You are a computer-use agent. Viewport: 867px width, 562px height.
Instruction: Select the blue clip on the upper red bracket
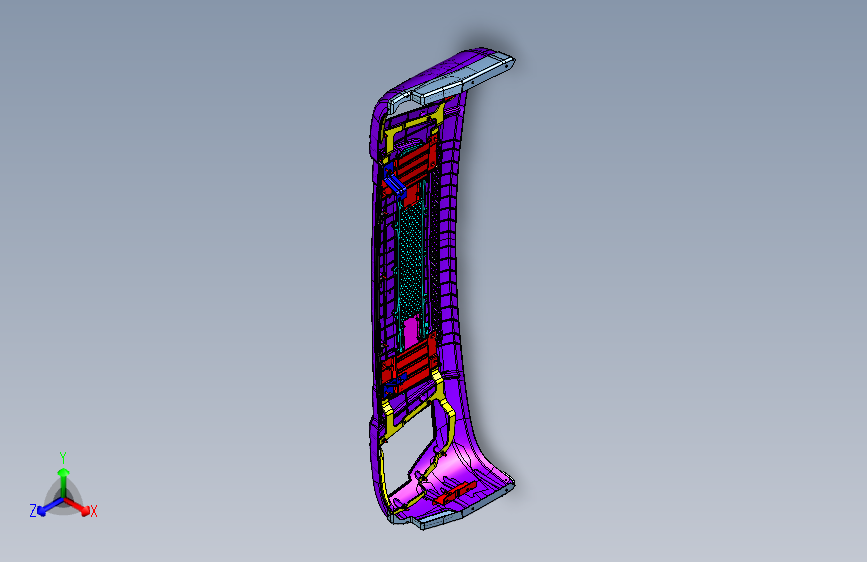click(x=395, y=185)
